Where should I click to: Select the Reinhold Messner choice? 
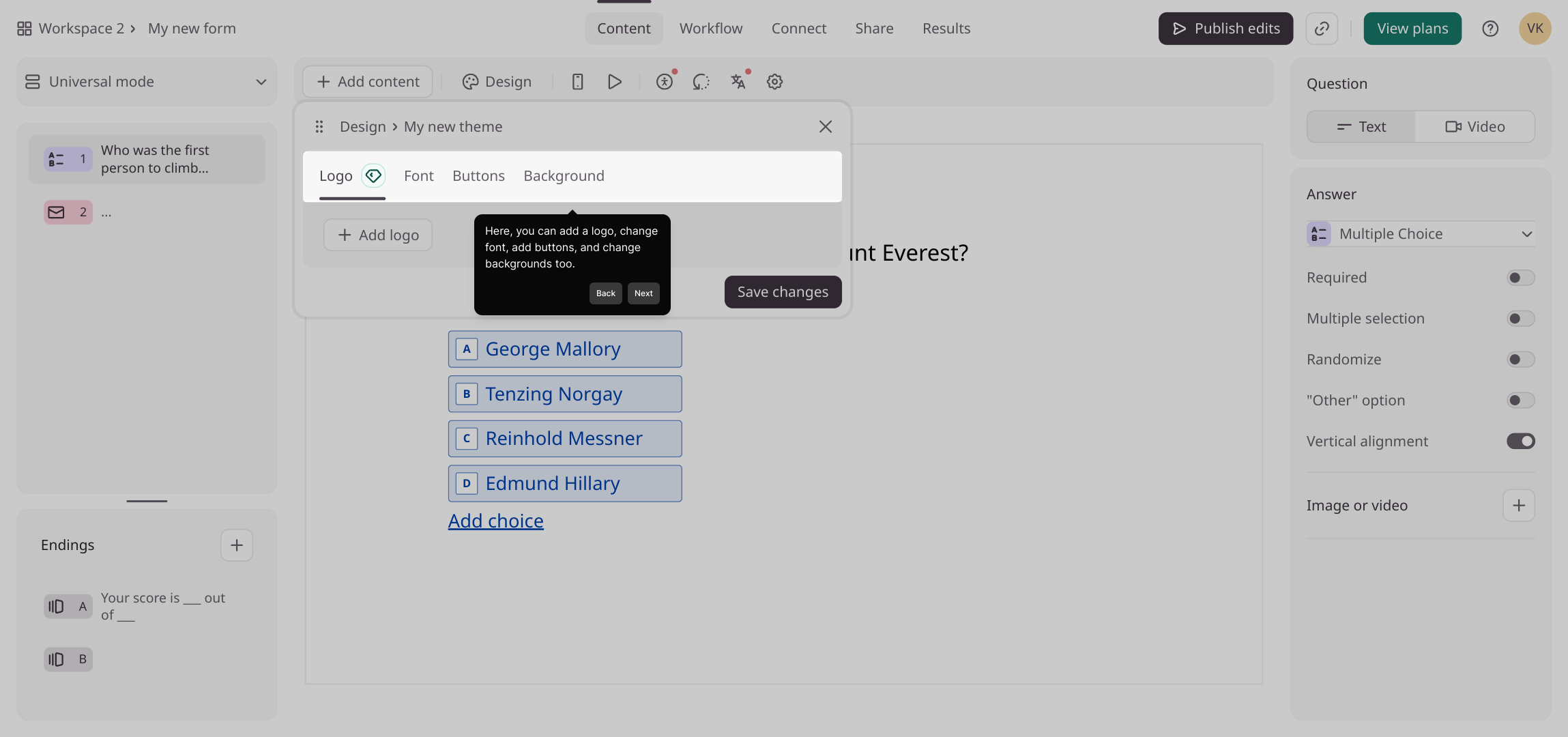coord(565,439)
